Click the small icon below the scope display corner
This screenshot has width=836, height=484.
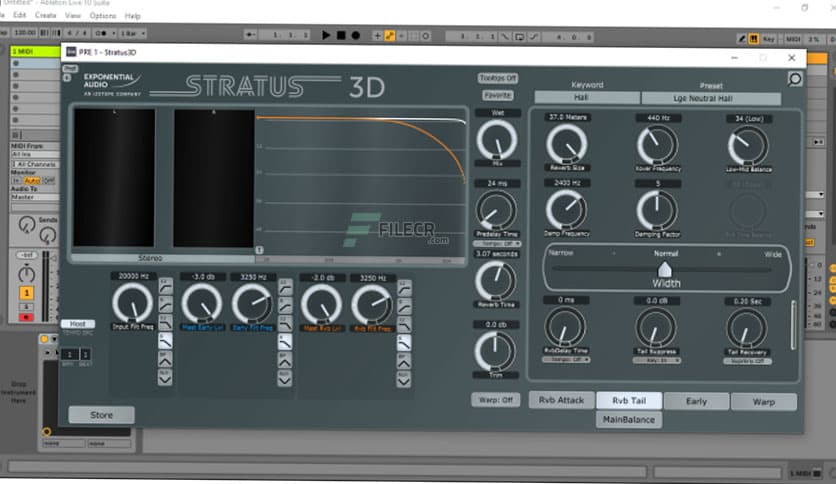tap(259, 250)
